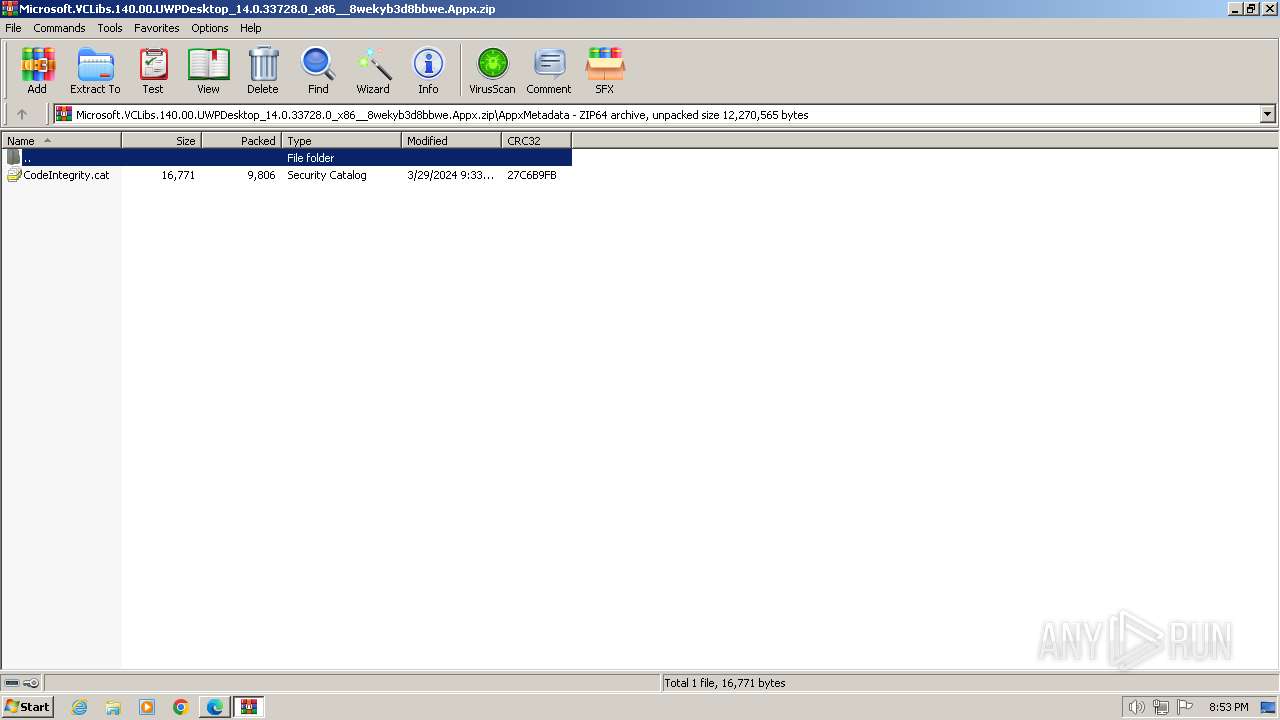Click the Action Center flag icon
Viewport: 1280px width, 720px height.
click(x=1185, y=707)
